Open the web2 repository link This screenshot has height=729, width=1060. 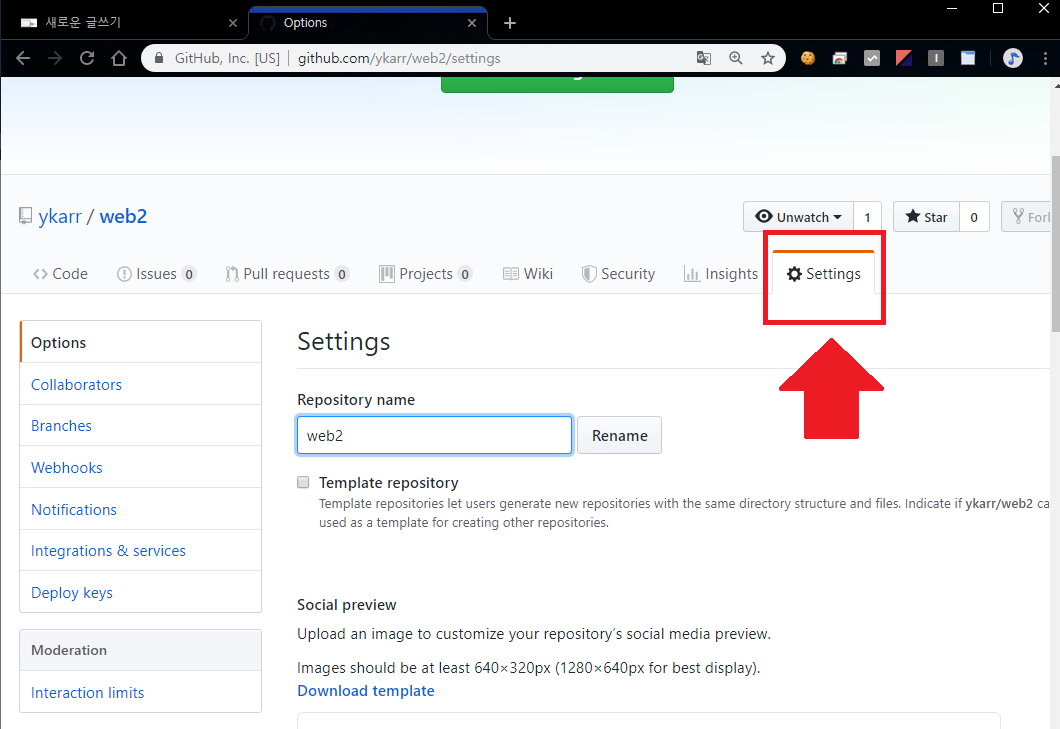point(123,216)
